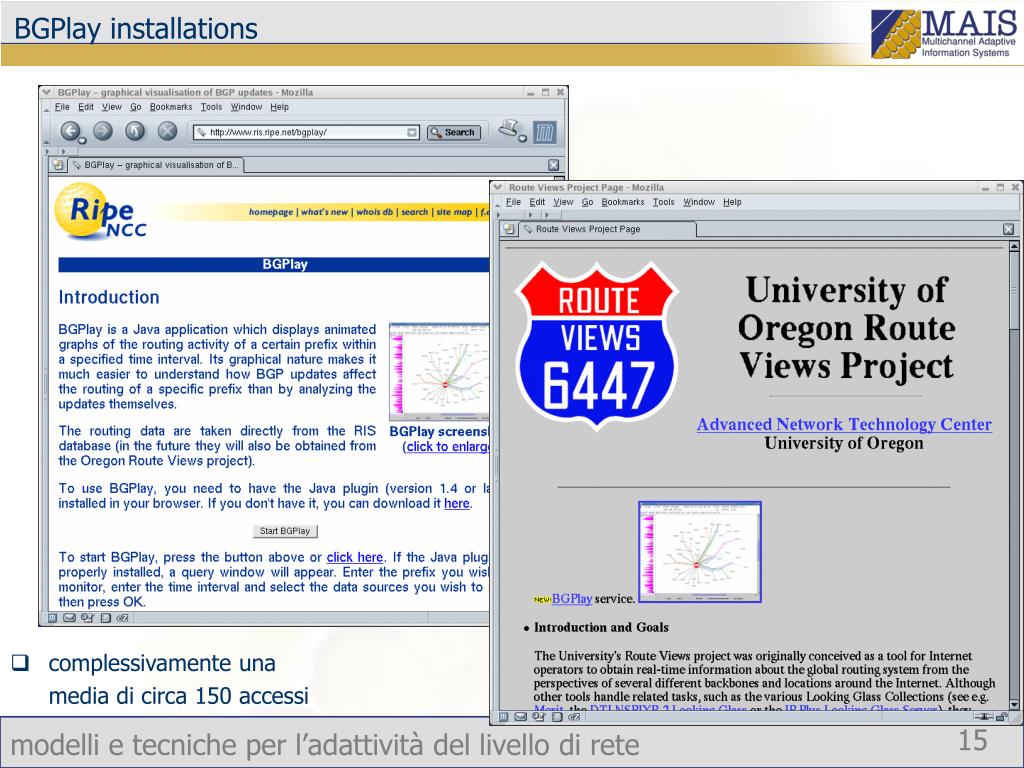Click the BGPlay graph thumbnail on Route Views page
Viewport: 1024px width, 768px height.
(699, 552)
